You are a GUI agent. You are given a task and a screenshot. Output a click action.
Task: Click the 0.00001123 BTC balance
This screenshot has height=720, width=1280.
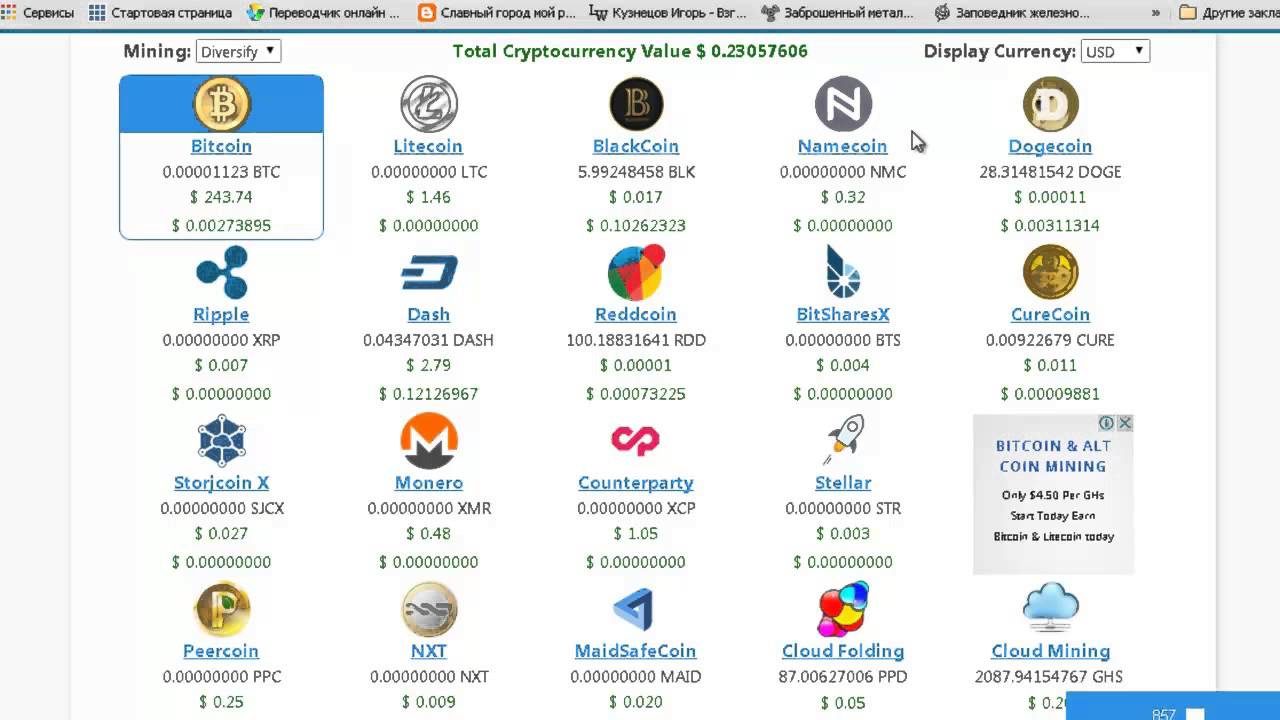pyautogui.click(x=221, y=172)
